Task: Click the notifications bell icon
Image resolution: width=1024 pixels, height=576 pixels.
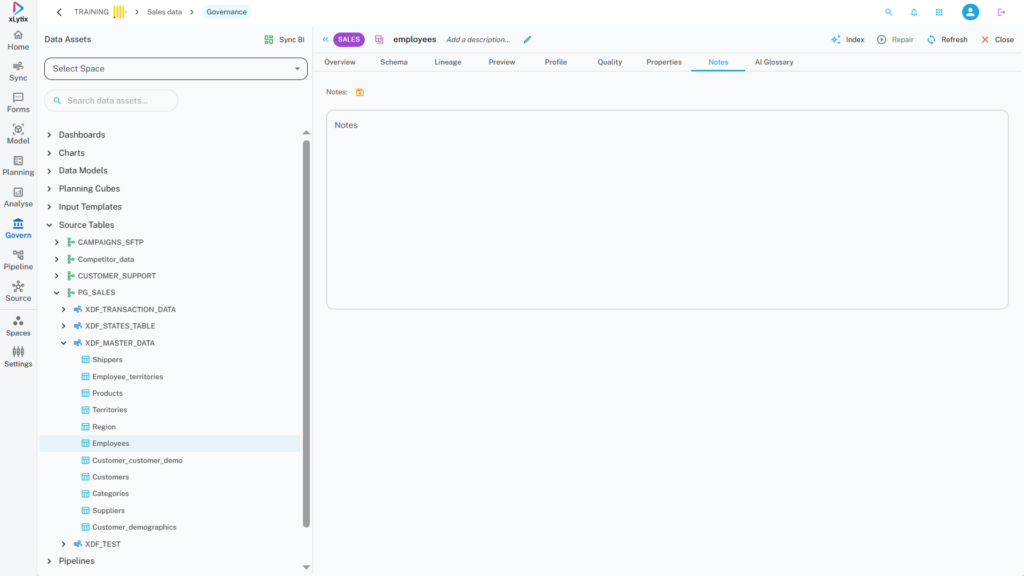Action: coord(914,12)
